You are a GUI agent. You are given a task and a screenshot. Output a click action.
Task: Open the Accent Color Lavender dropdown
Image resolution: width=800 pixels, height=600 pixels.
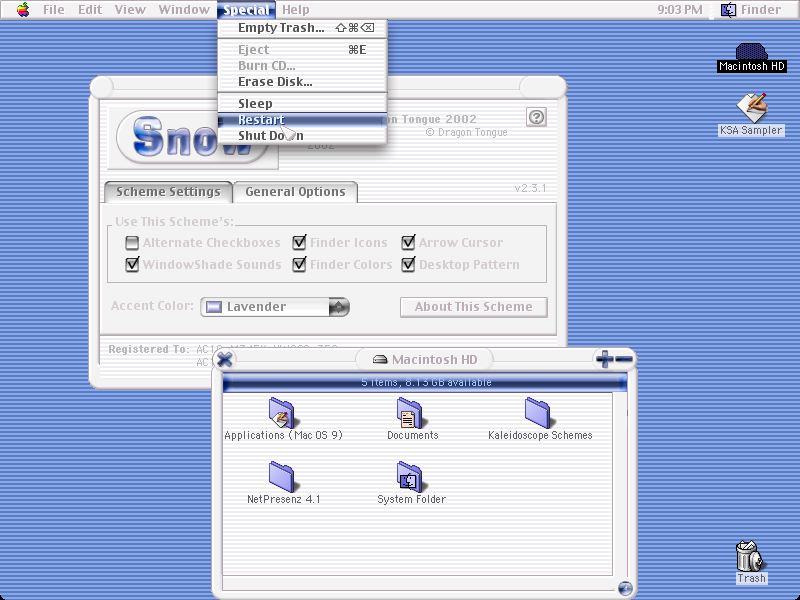[275, 307]
